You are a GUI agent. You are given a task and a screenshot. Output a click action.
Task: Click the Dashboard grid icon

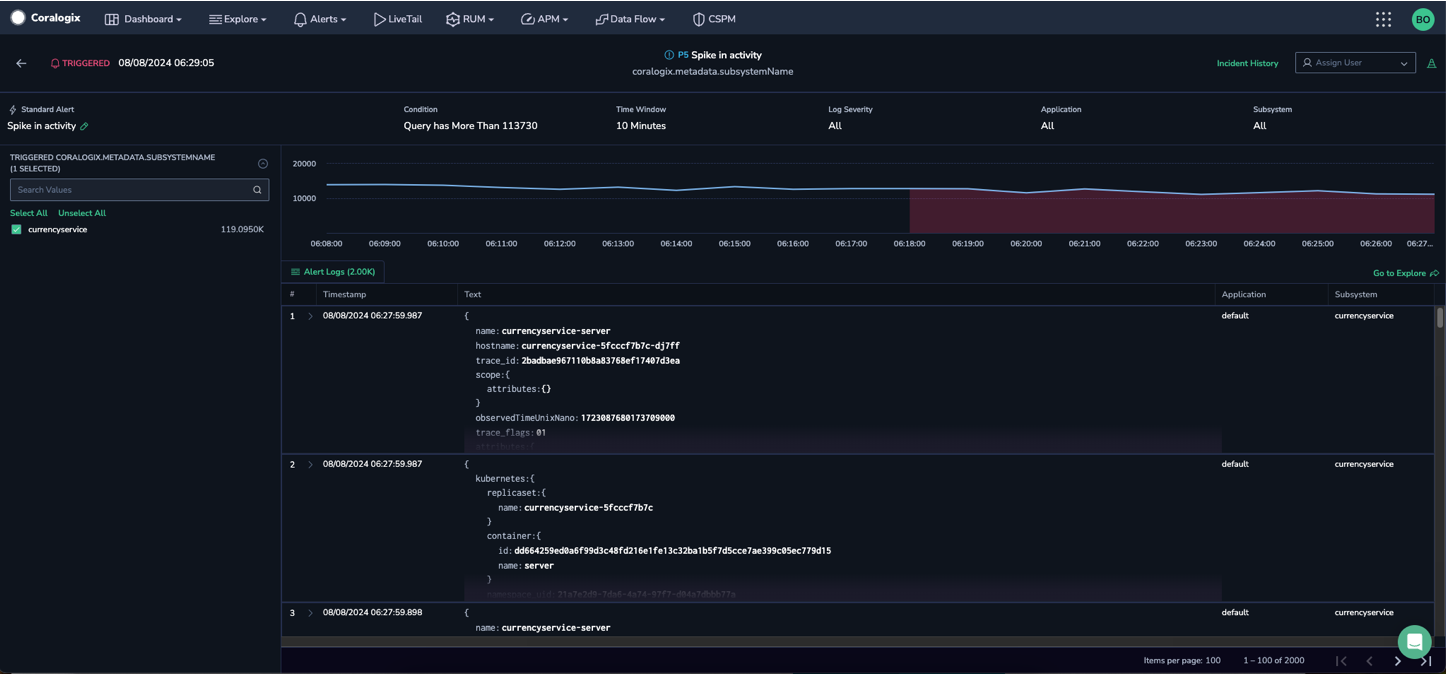pyautogui.click(x=112, y=19)
